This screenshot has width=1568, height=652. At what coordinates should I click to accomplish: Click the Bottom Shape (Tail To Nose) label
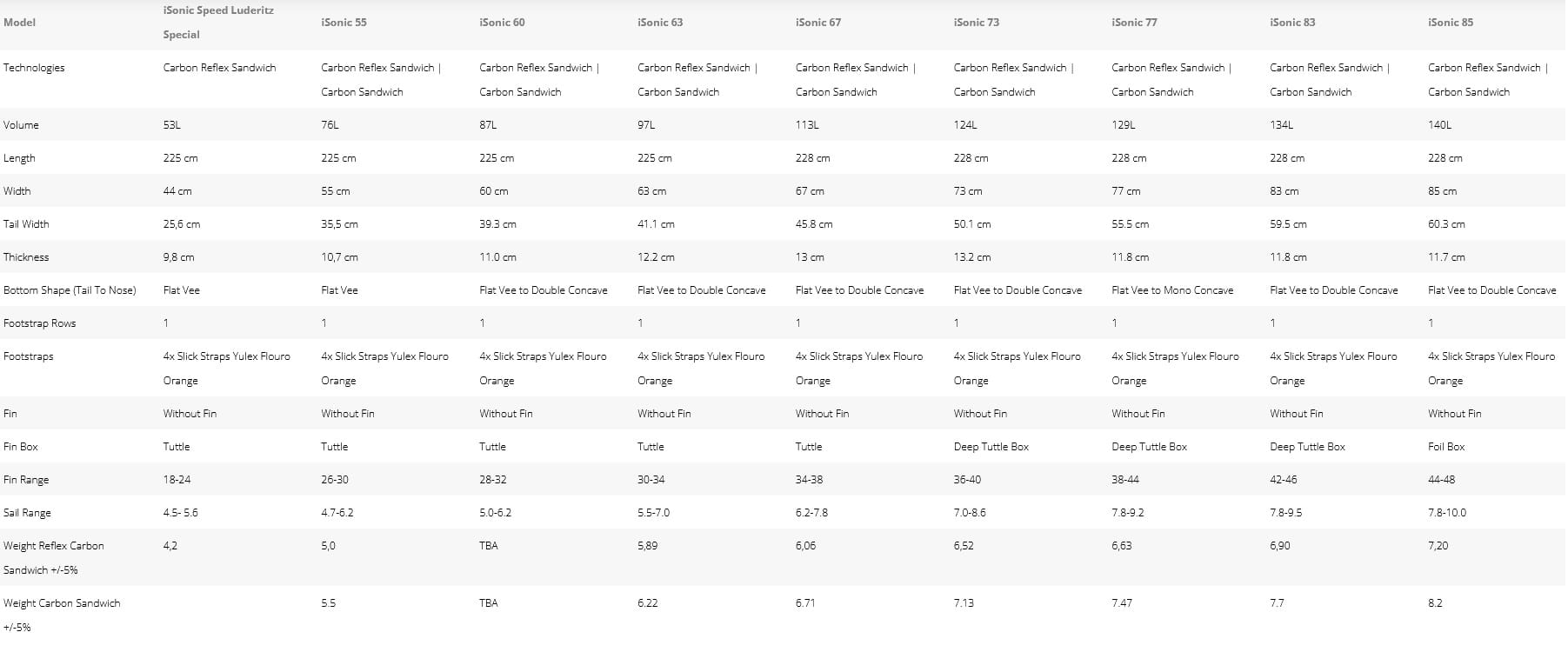pyautogui.click(x=70, y=290)
